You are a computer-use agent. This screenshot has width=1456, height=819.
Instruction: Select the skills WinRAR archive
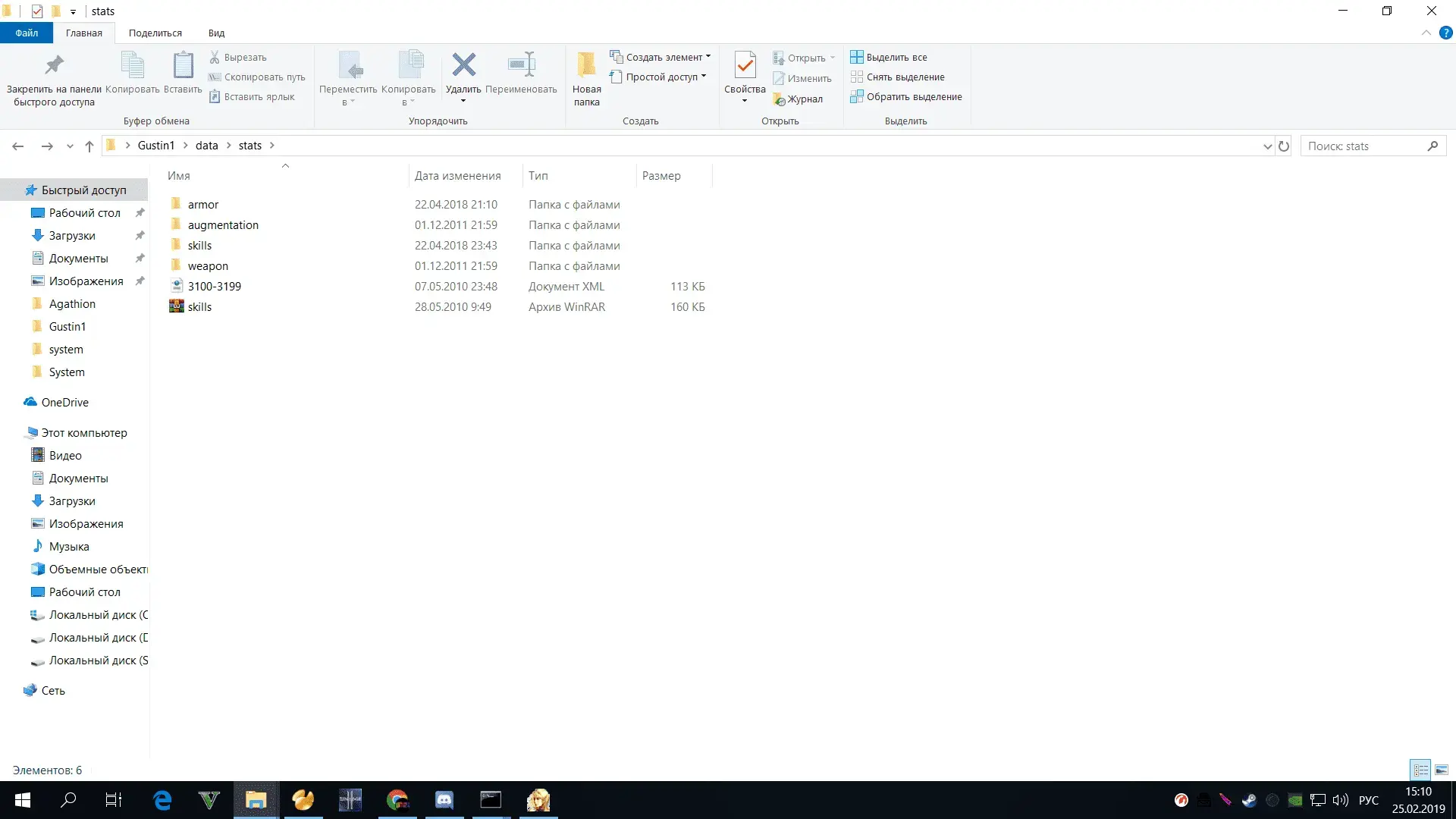tap(199, 307)
